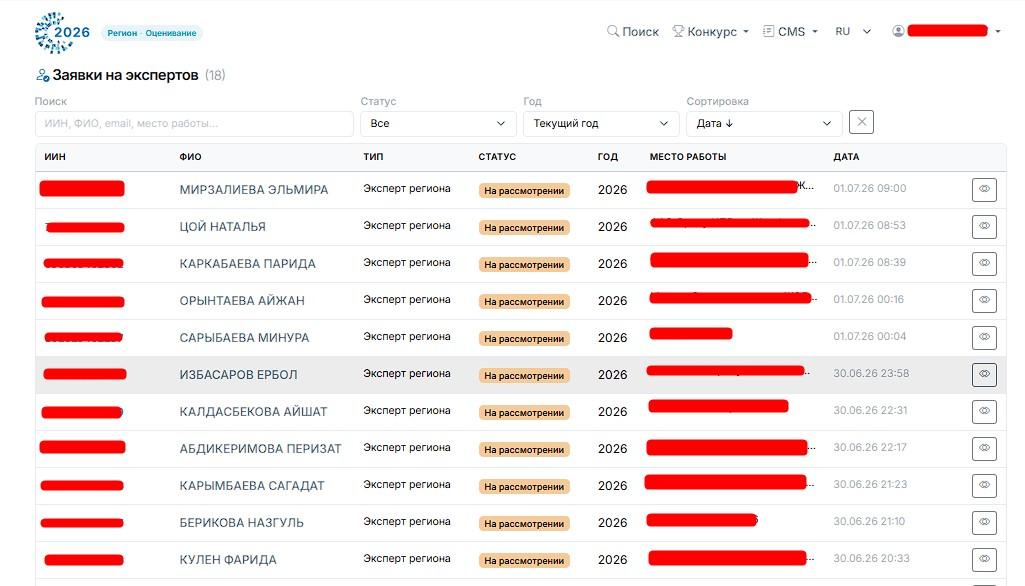Click the user profile avatar icon
The image size is (1025, 586).
click(898, 31)
